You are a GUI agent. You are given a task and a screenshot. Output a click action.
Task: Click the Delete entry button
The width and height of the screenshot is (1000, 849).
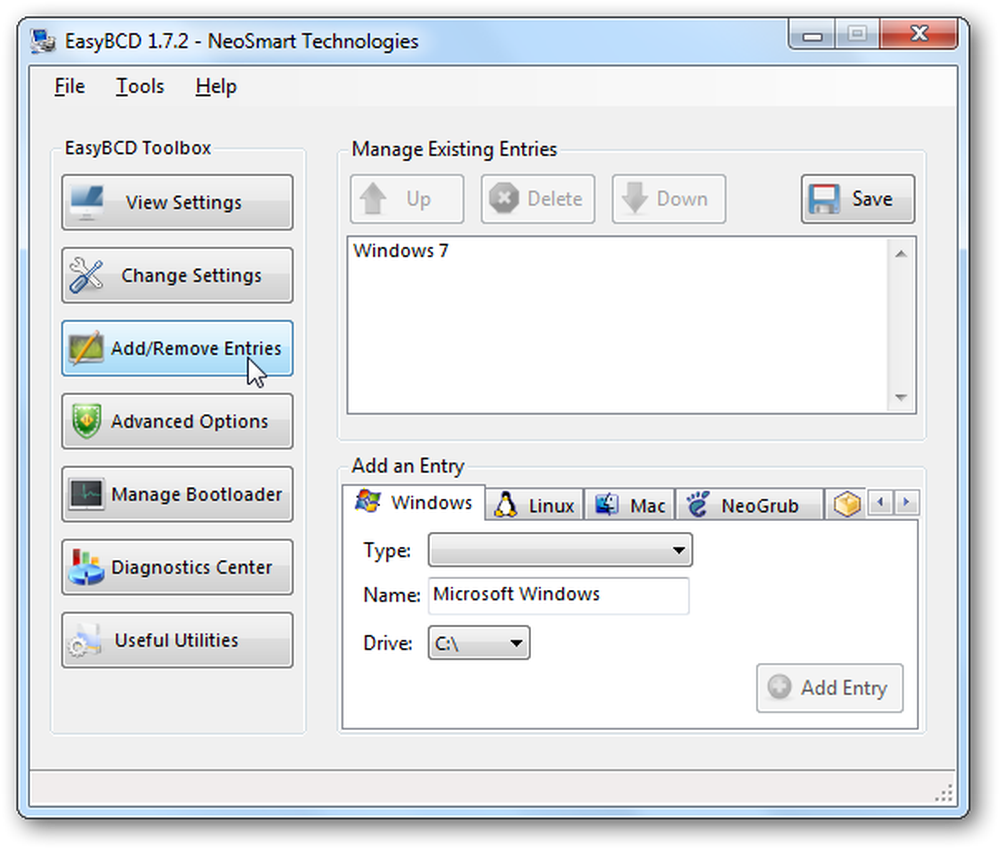coord(538,199)
